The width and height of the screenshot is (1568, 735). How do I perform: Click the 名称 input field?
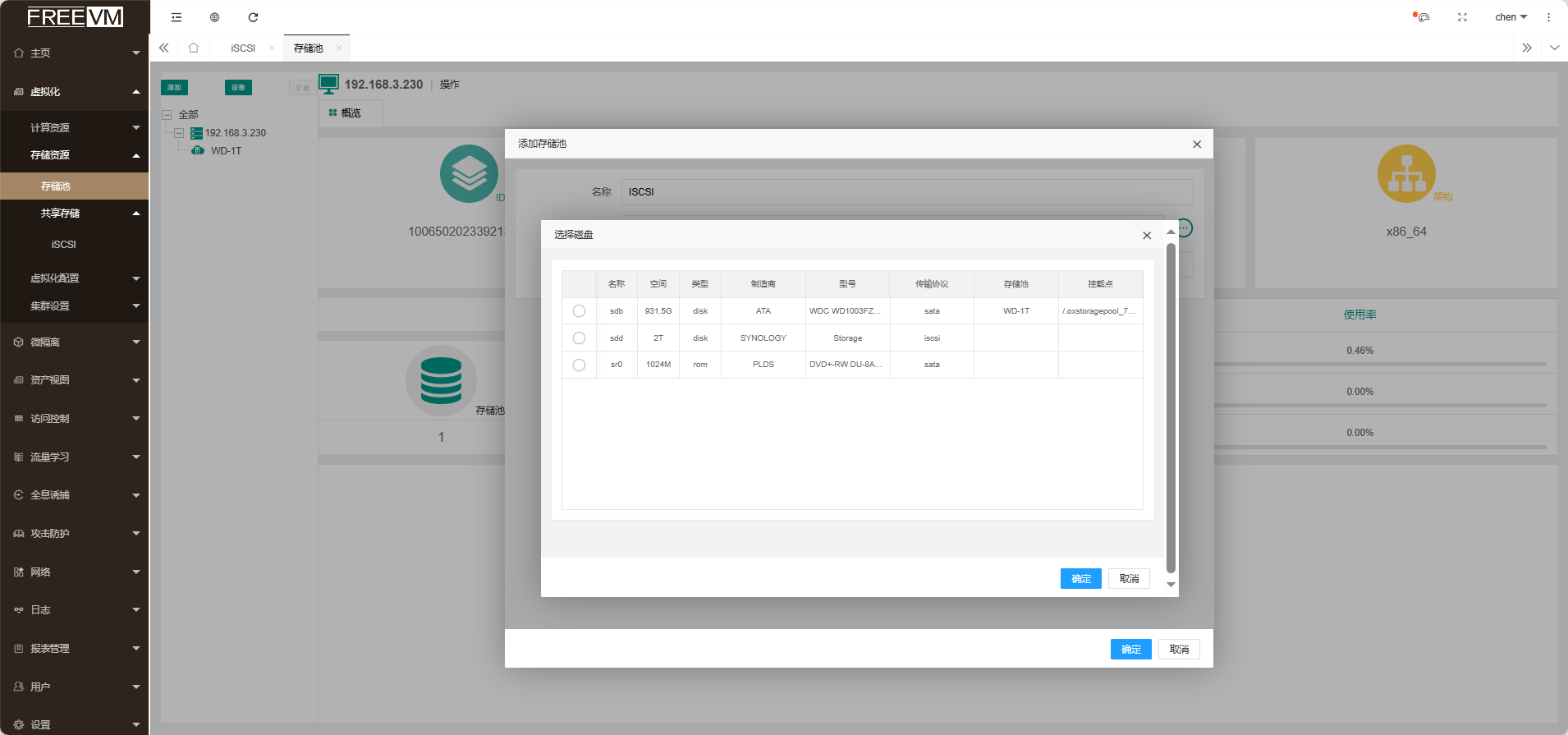click(906, 192)
